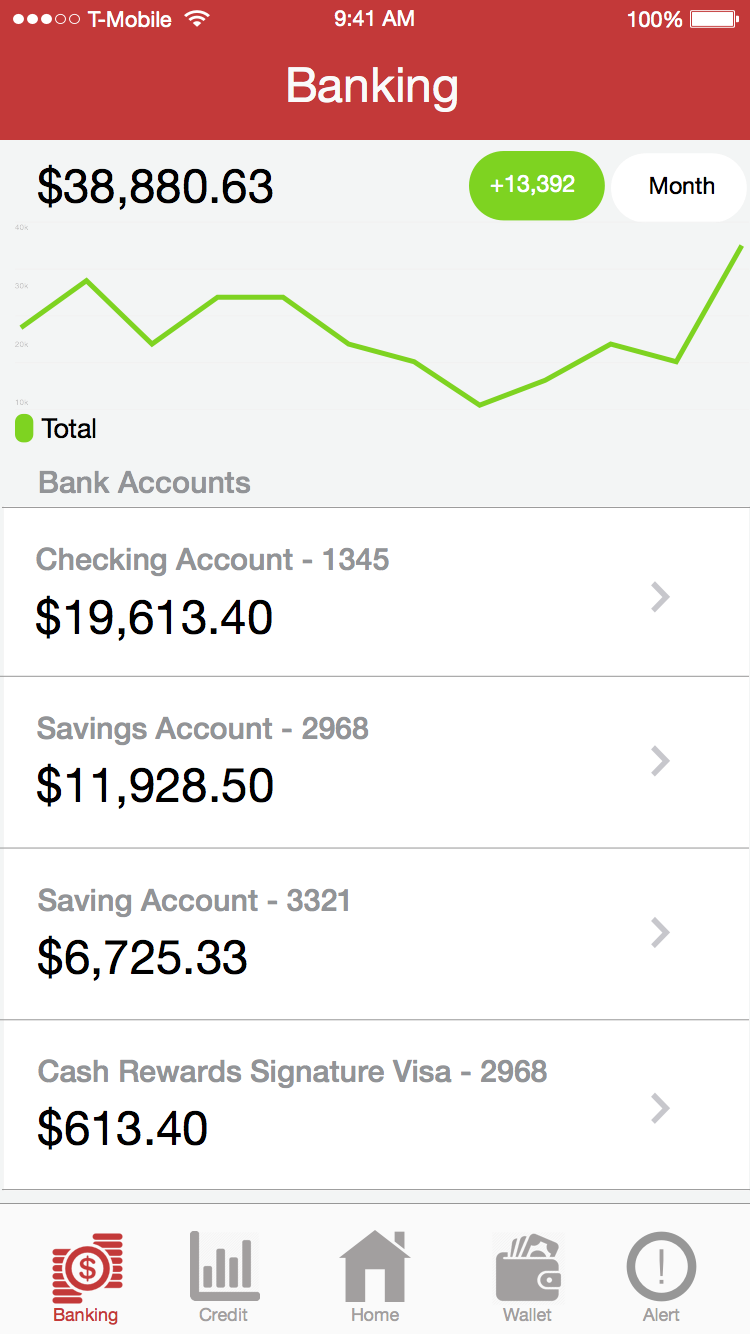Tap the $38,880.63 total balance
Viewport: 750px width, 1334px height.
155,187
